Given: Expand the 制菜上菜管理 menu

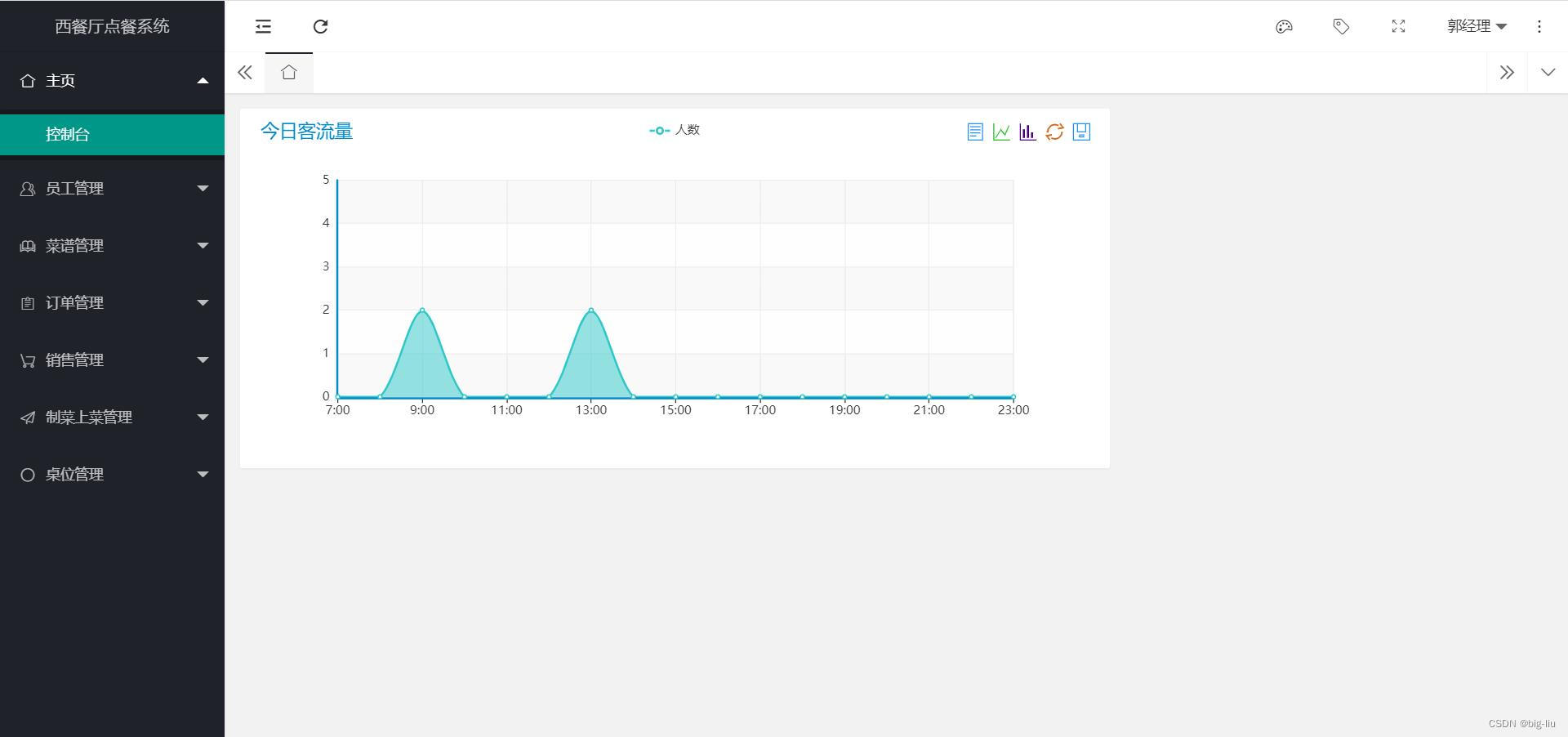Looking at the screenshot, I should pyautogui.click(x=112, y=418).
